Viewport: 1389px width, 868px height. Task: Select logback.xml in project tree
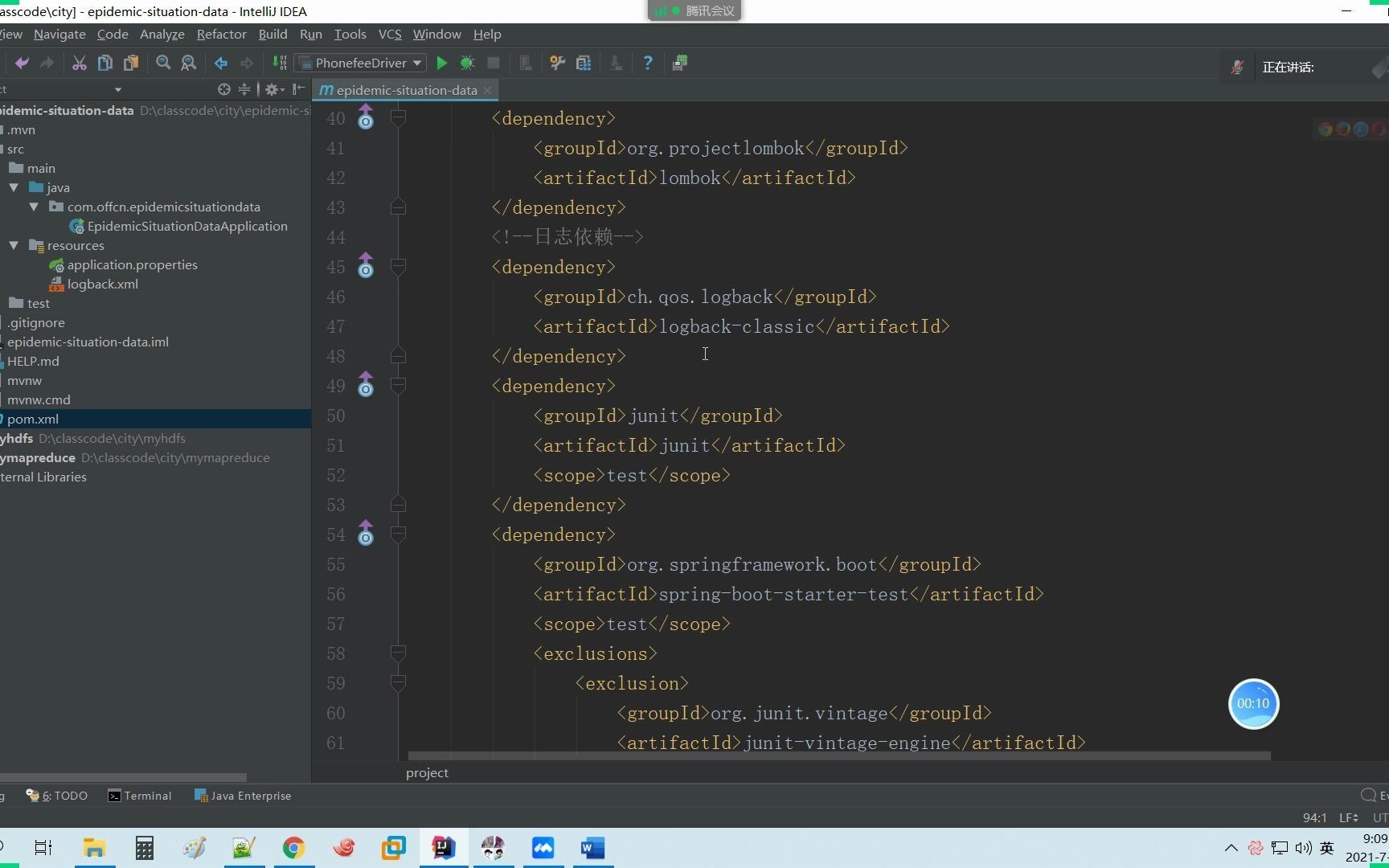(102, 284)
